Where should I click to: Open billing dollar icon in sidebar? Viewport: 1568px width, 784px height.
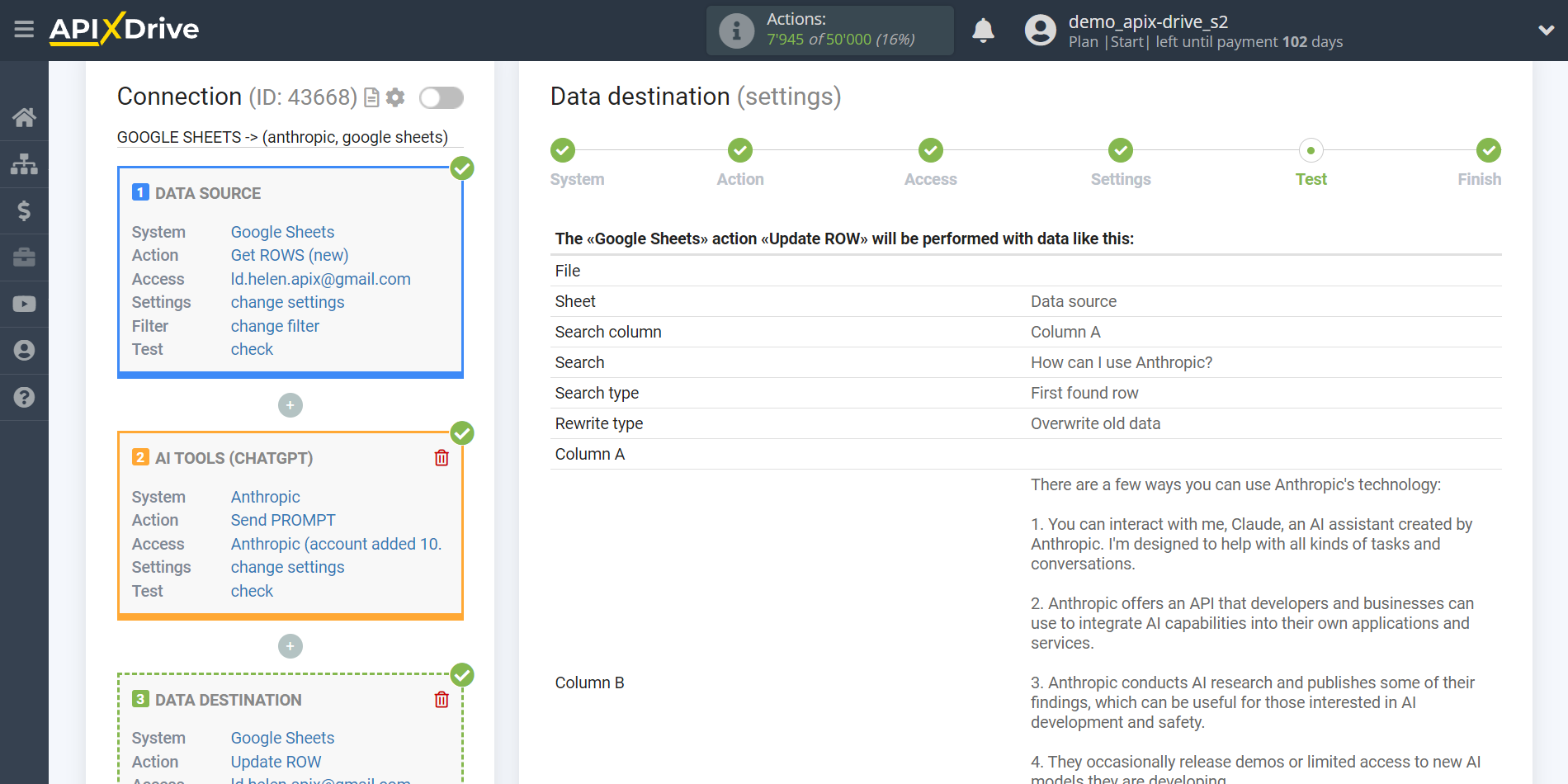pos(24,210)
